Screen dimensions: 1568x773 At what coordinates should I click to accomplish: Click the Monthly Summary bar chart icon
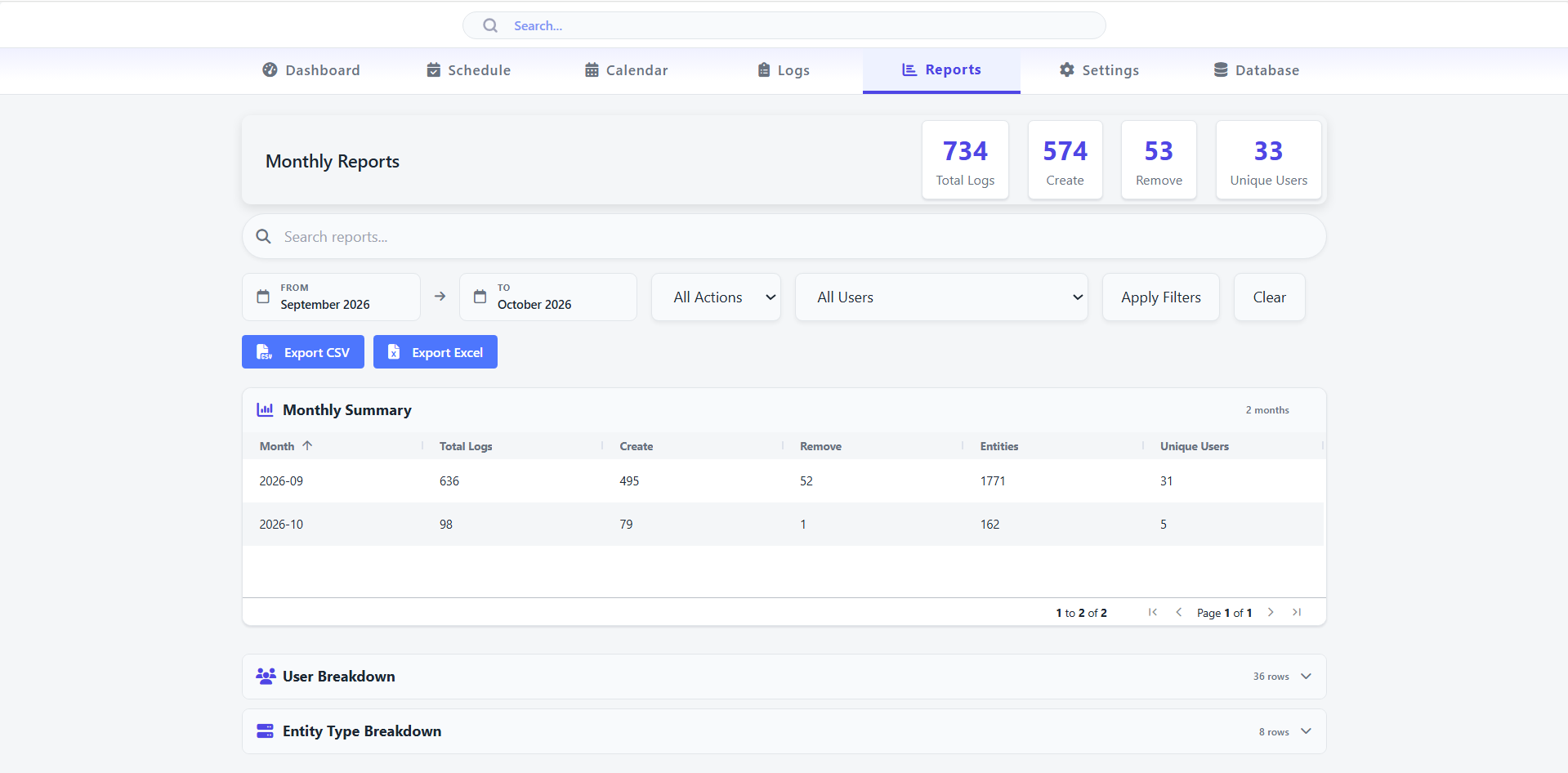[265, 409]
